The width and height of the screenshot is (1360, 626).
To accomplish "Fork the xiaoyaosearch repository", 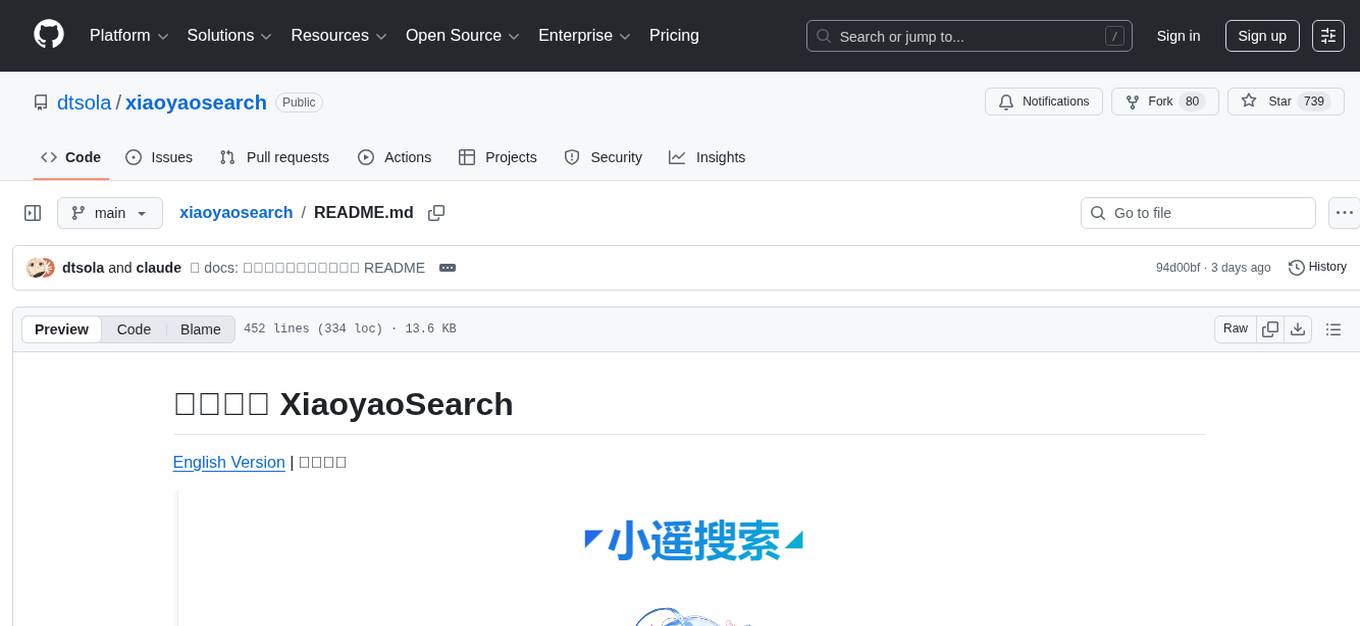I will pos(1163,101).
